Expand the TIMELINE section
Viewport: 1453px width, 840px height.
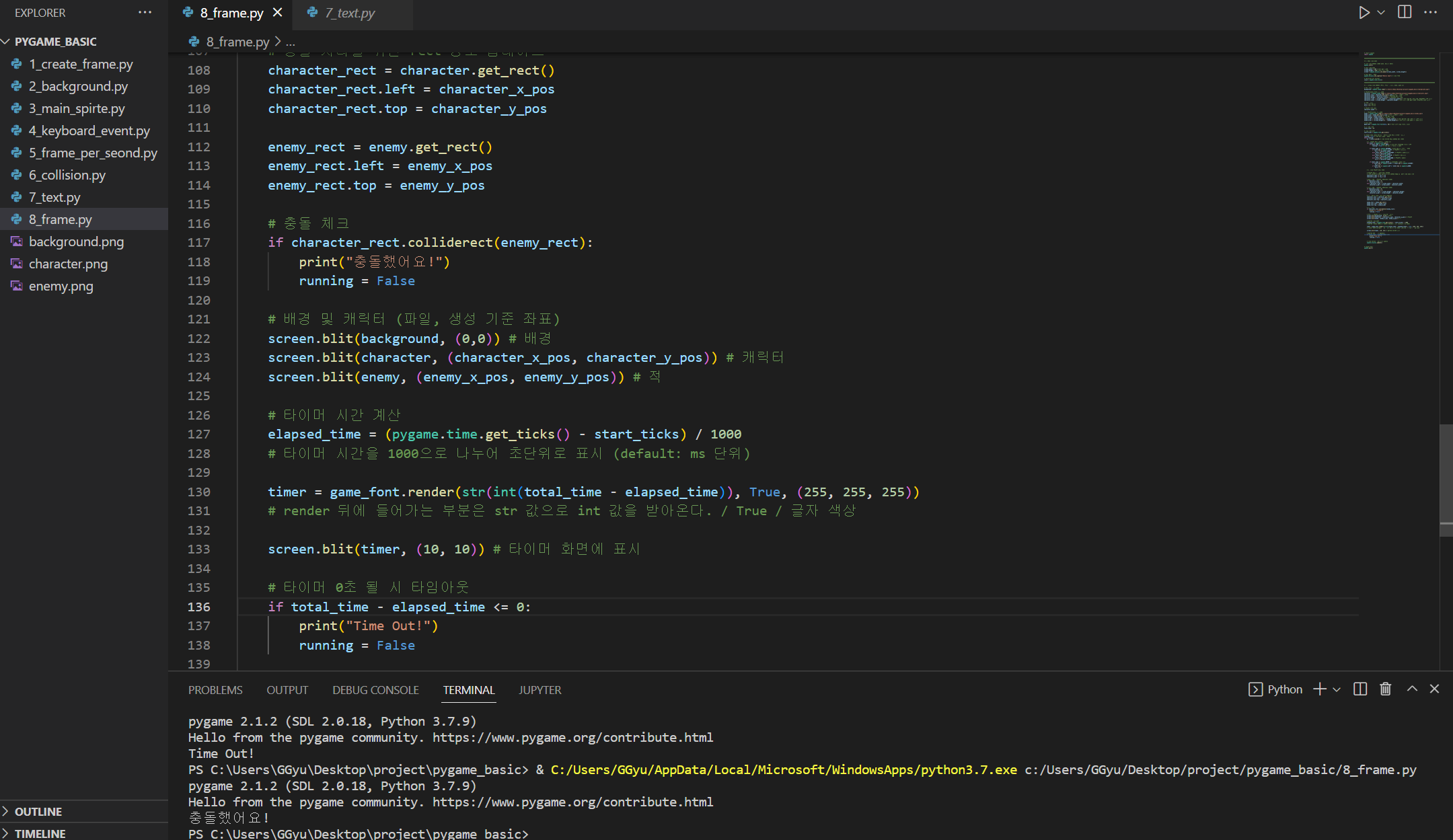(40, 833)
